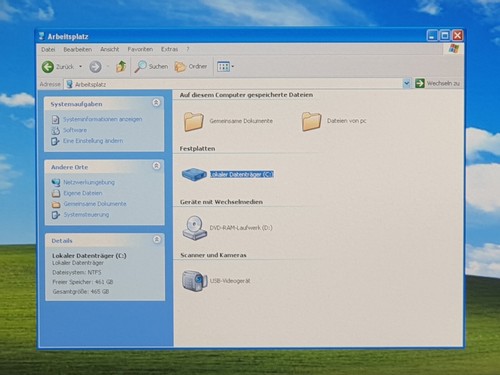Click Gemeinsame Dokumente folder label
Screen dimensions: 500x375
[x=241, y=121]
